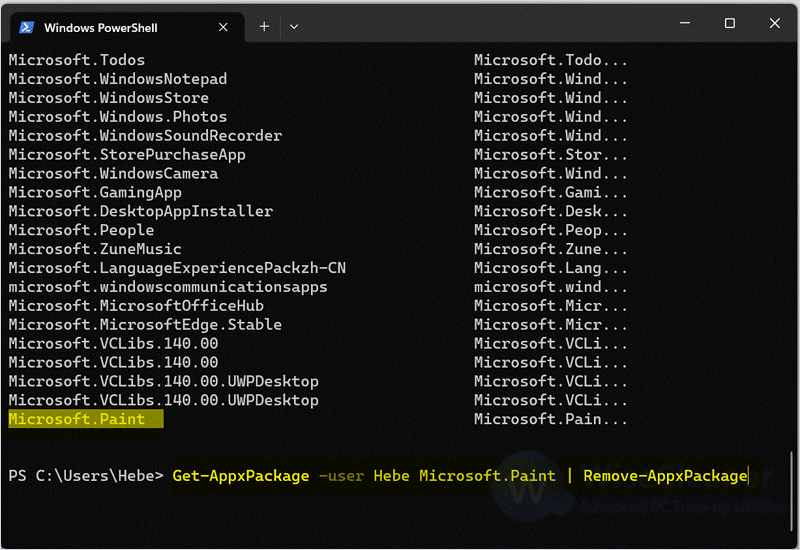Click microsoft.windowscommunicationsapps line
The image size is (800, 550).
168,287
